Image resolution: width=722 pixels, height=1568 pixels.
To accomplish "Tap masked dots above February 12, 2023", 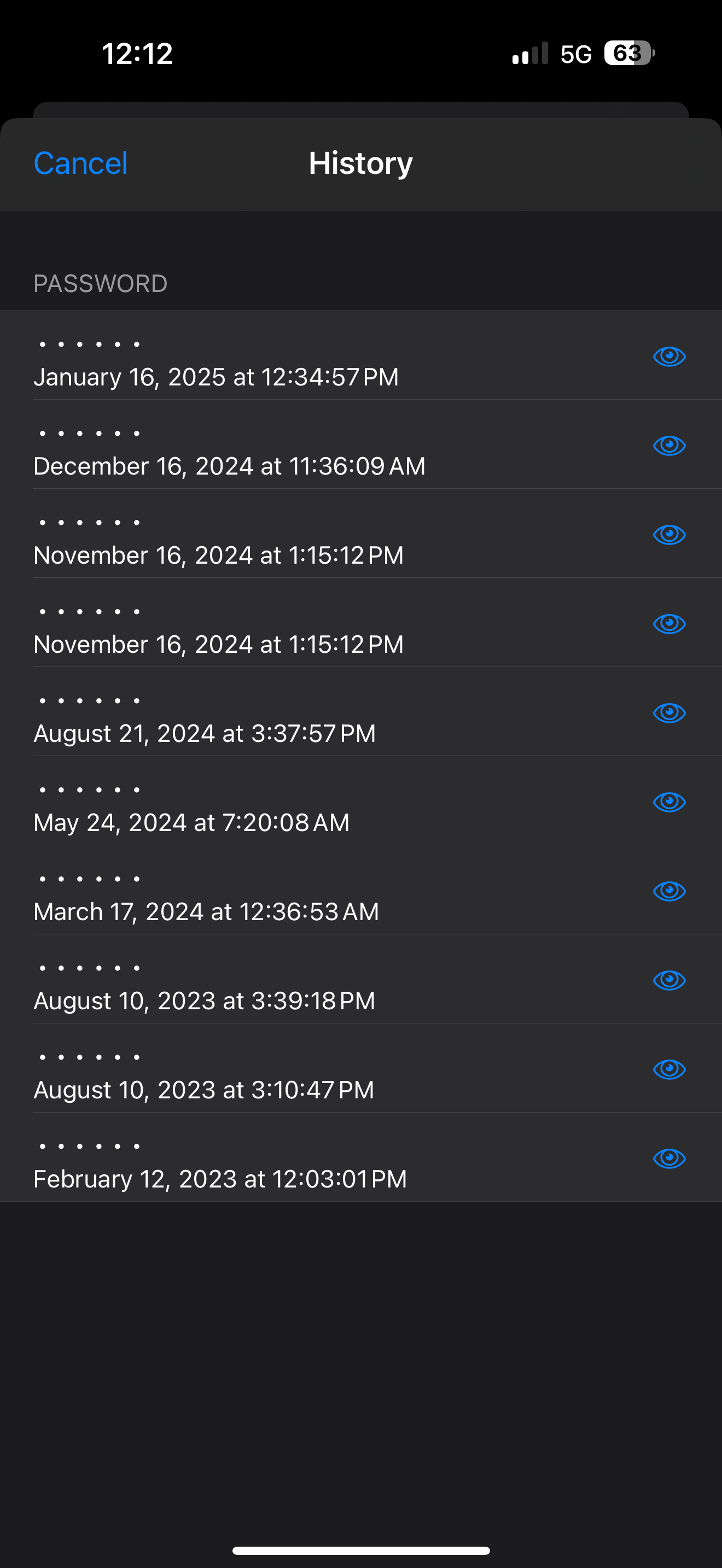I will [x=90, y=1146].
